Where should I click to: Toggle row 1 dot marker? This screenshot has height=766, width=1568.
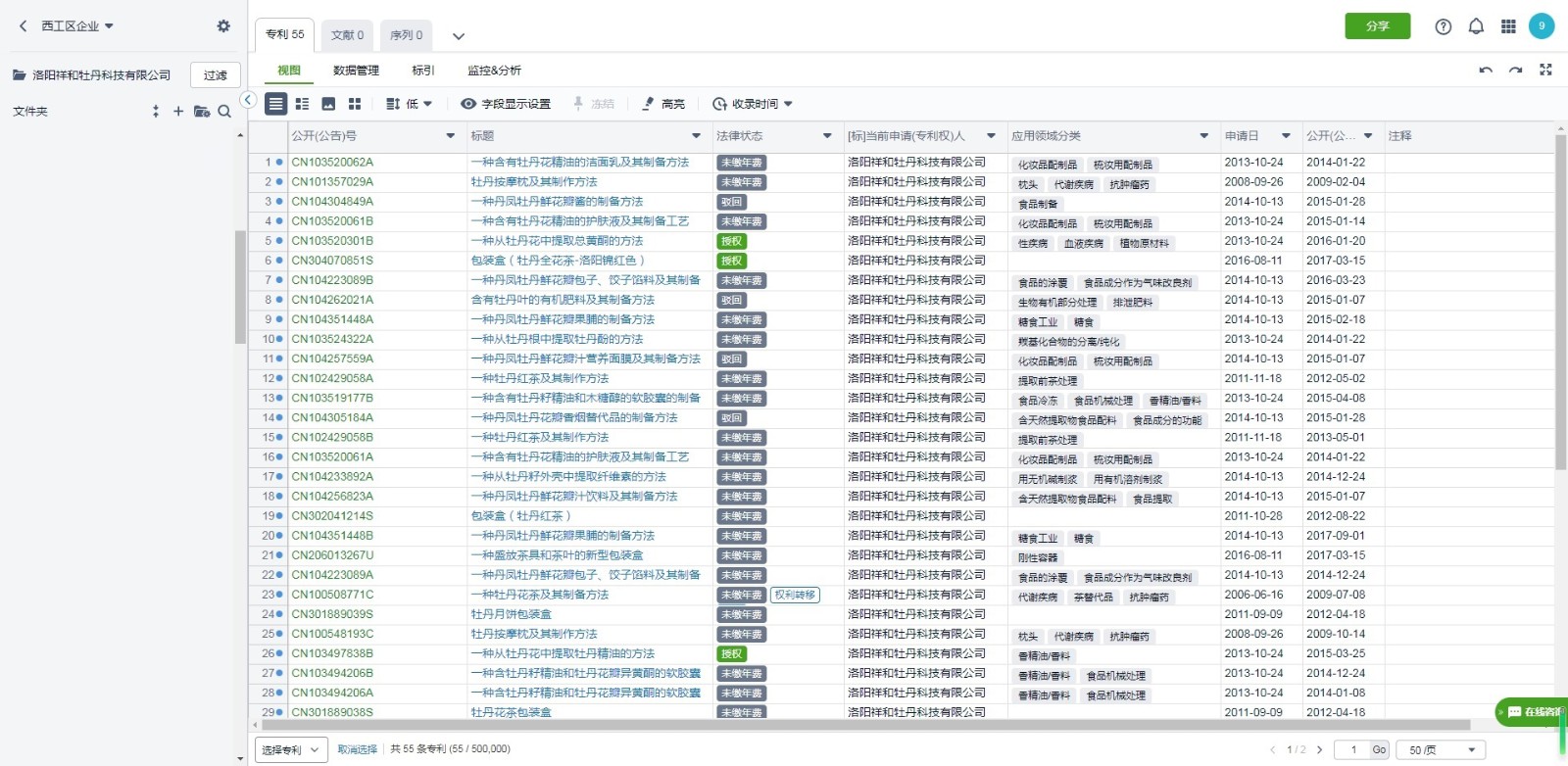[279, 162]
